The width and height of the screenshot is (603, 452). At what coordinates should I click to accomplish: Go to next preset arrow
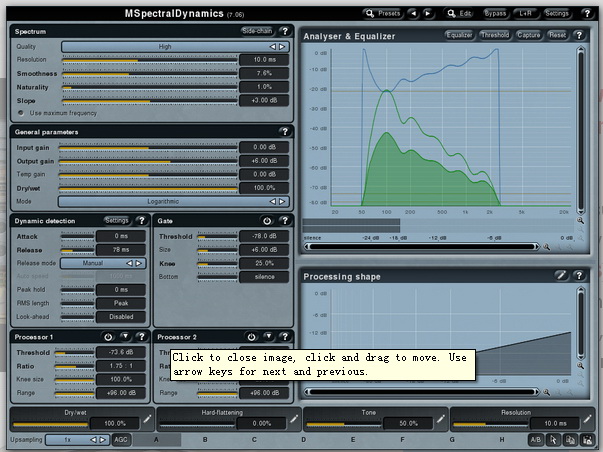[x=428, y=13]
